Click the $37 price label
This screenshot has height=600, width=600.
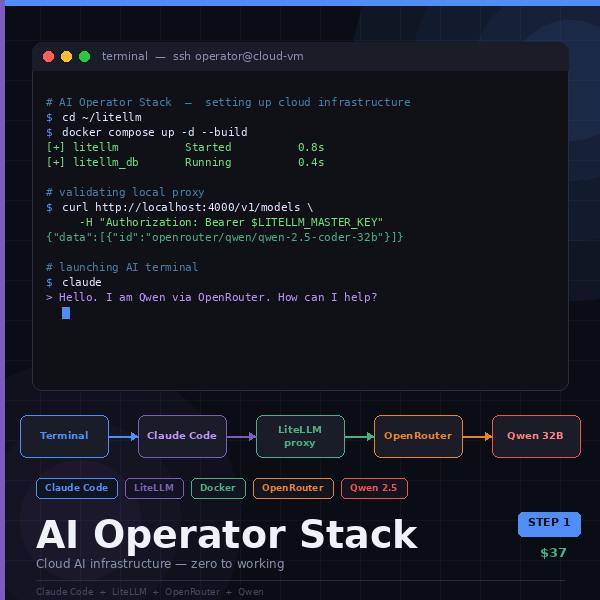click(553, 553)
